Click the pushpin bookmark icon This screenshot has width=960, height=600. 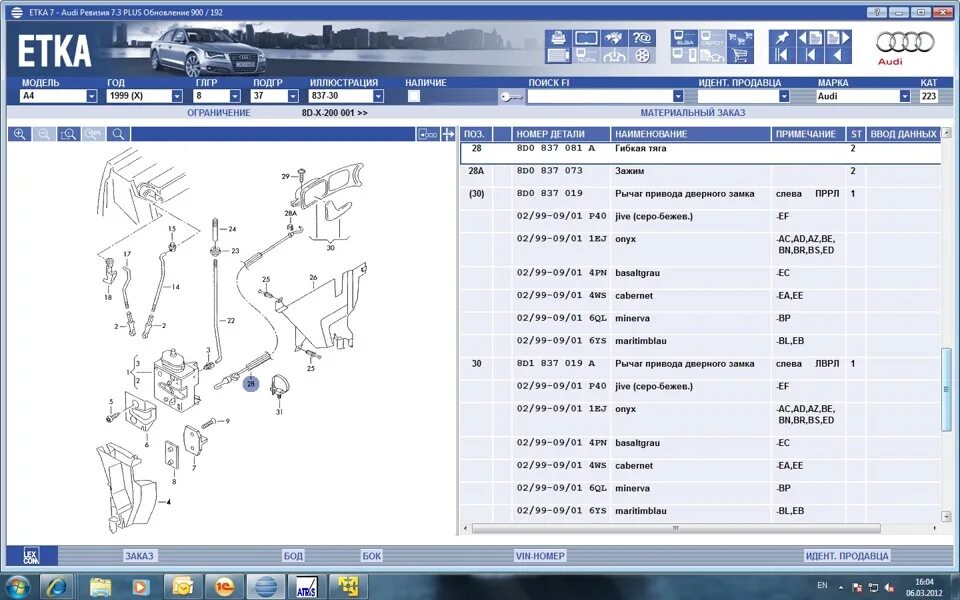point(782,38)
